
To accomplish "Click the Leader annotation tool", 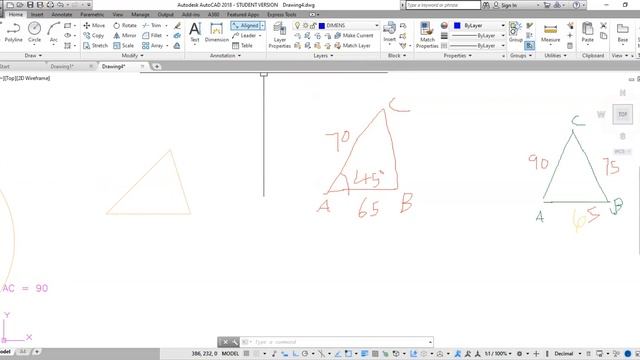I will pyautogui.click(x=244, y=36).
